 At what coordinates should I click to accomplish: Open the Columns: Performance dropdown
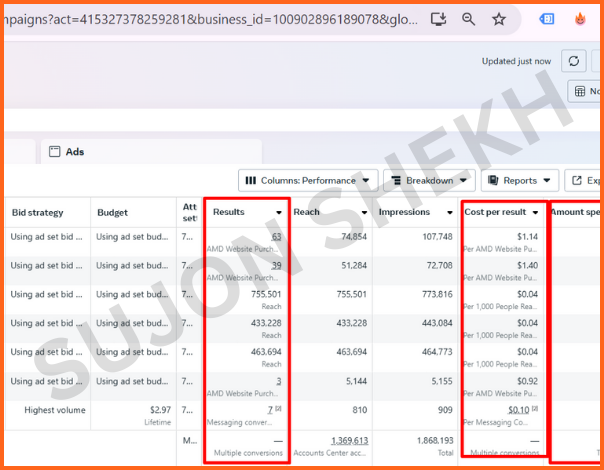pyautogui.click(x=307, y=181)
